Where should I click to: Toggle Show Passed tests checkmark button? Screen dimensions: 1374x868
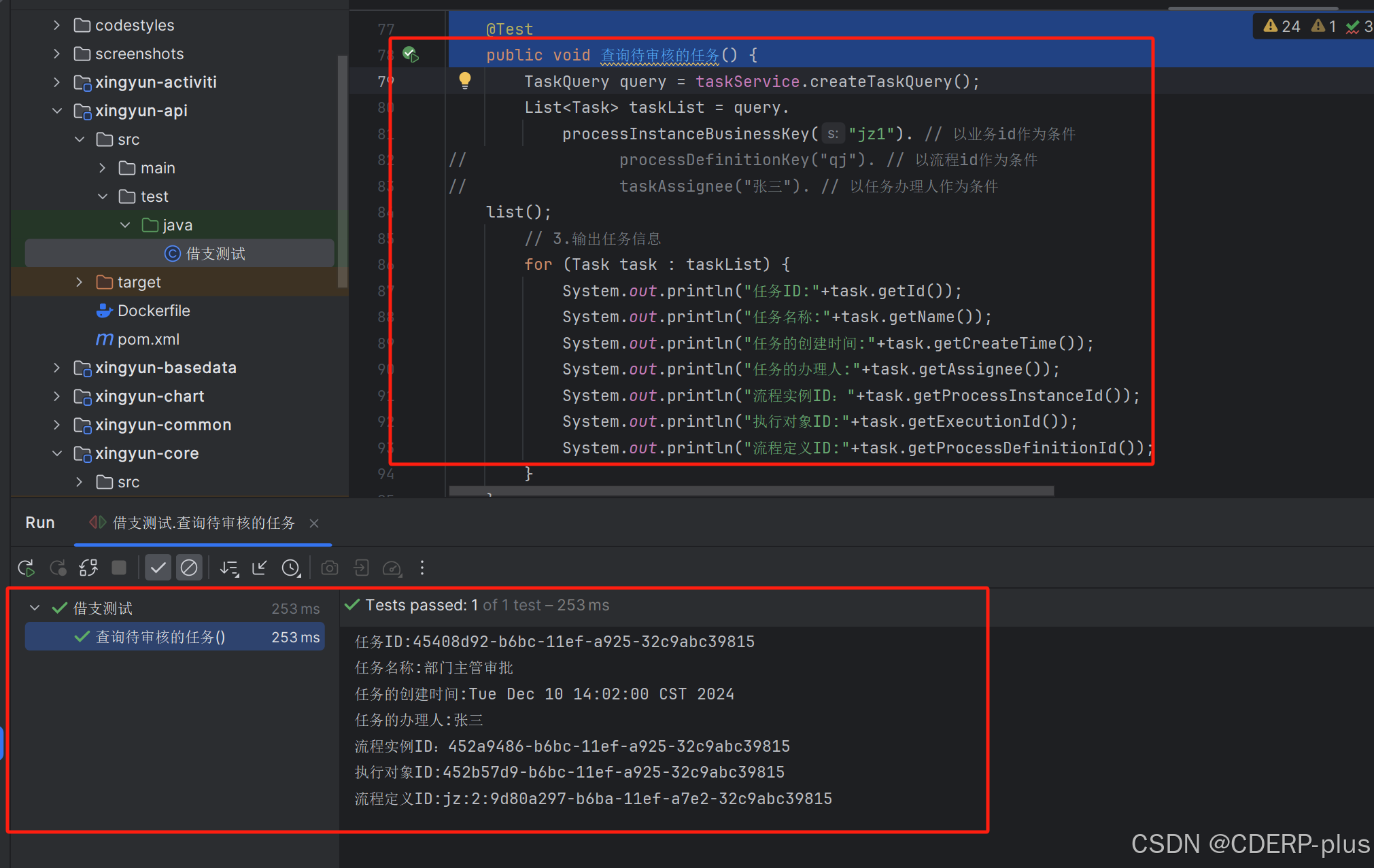158,568
